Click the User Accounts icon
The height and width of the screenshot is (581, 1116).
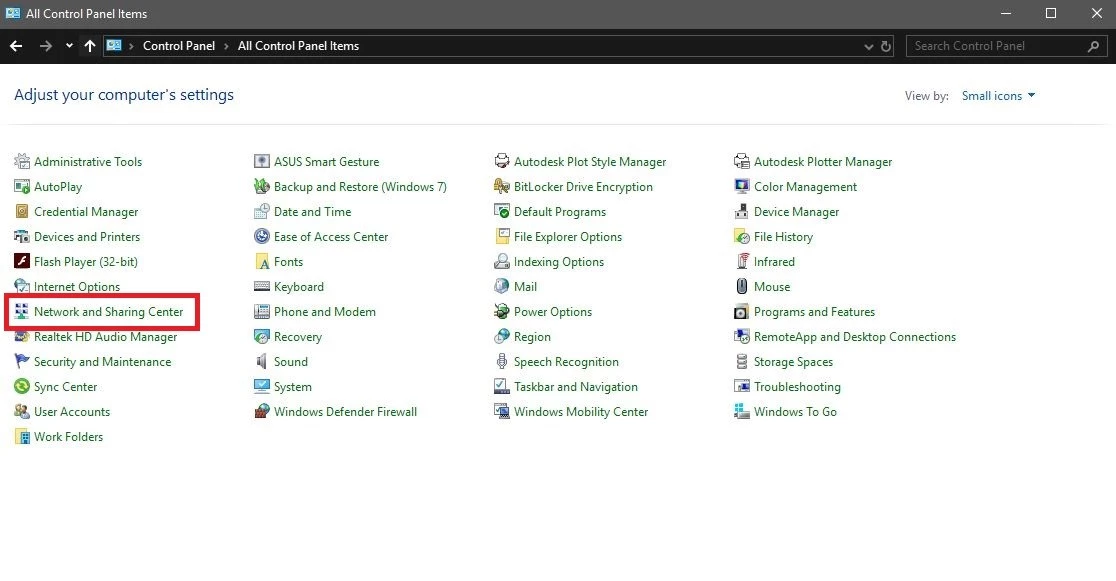tap(22, 412)
